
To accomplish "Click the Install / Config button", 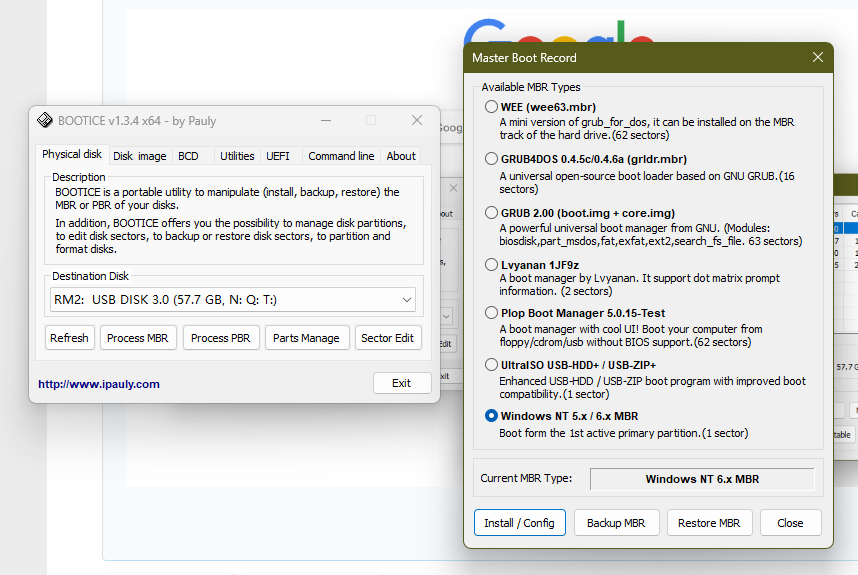I will pyautogui.click(x=519, y=523).
